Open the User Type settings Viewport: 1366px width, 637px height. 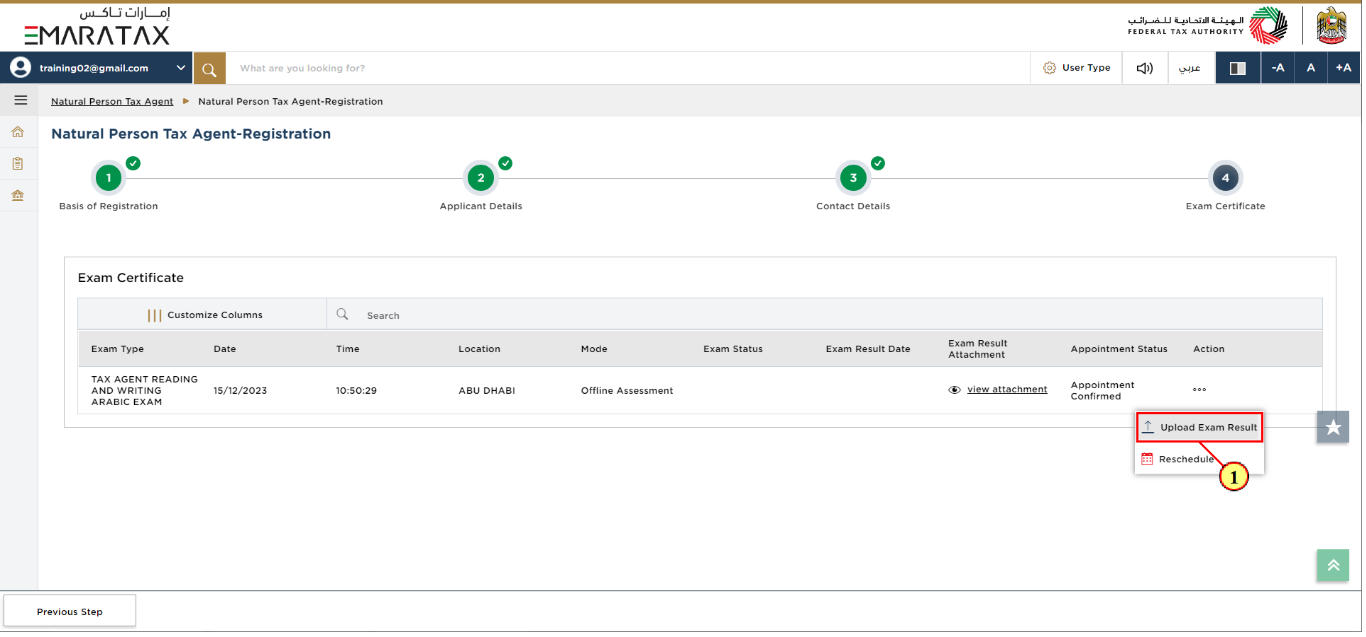click(x=1077, y=68)
